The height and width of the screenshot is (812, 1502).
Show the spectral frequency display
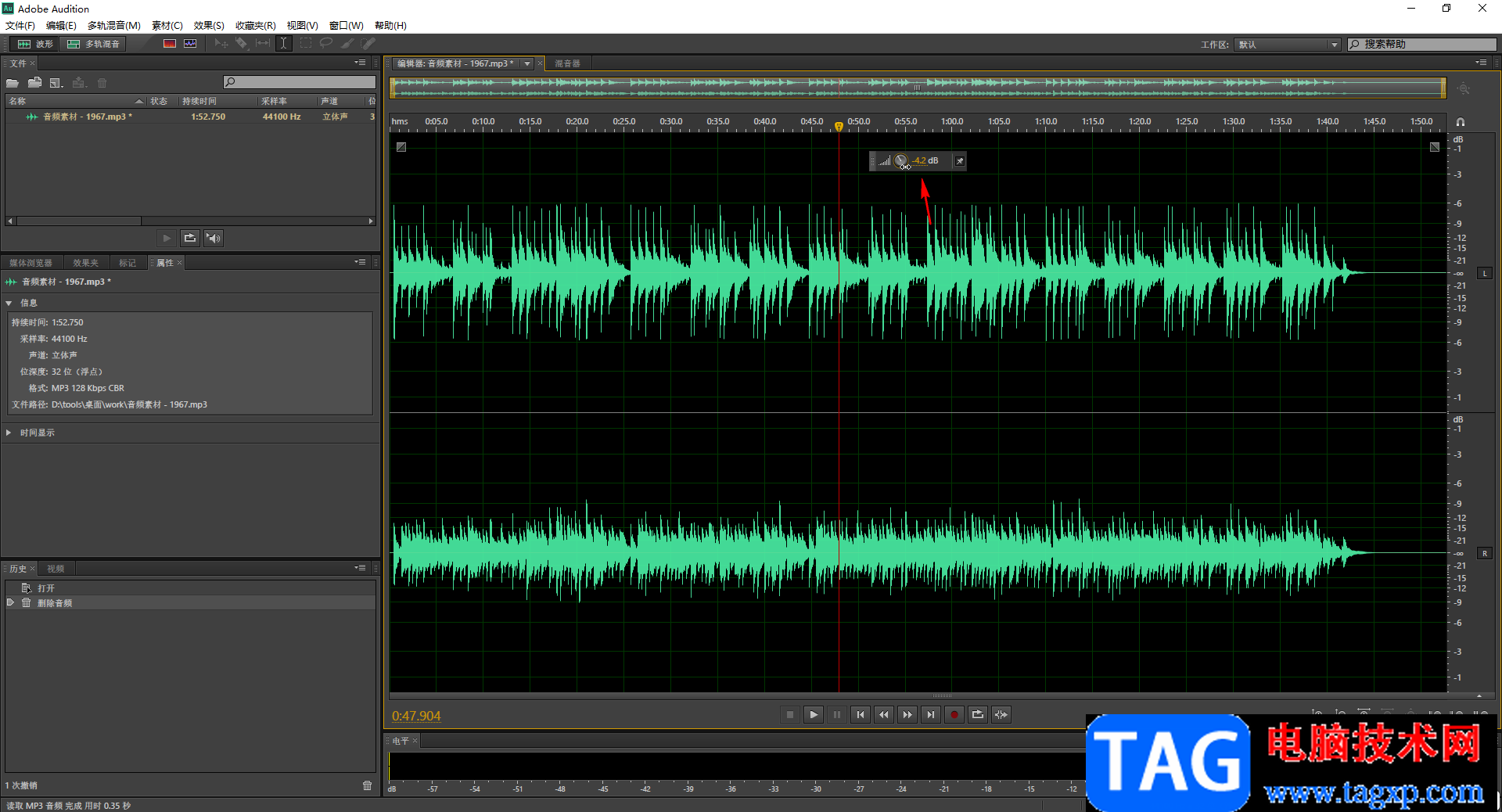tap(170, 44)
